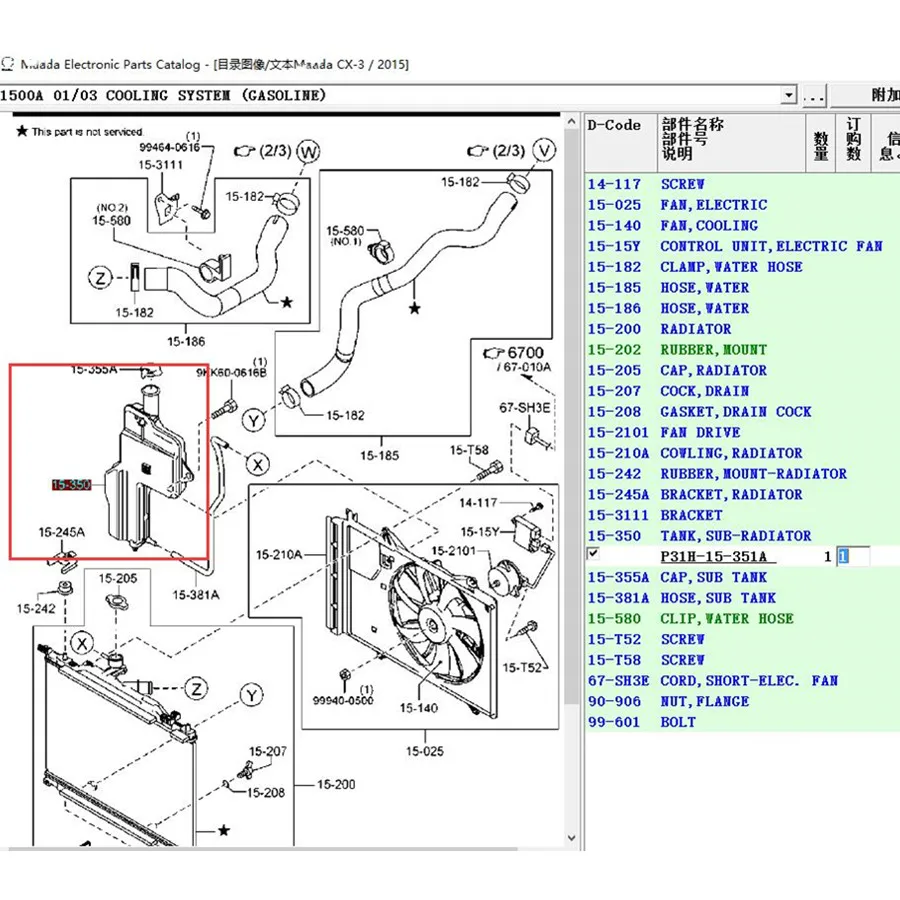
Task: Select the 15-T52 SCREW row
Action: click(x=742, y=639)
